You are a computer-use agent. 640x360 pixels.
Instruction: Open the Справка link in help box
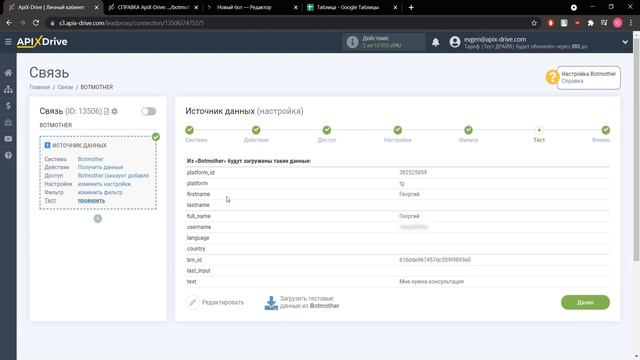point(572,81)
